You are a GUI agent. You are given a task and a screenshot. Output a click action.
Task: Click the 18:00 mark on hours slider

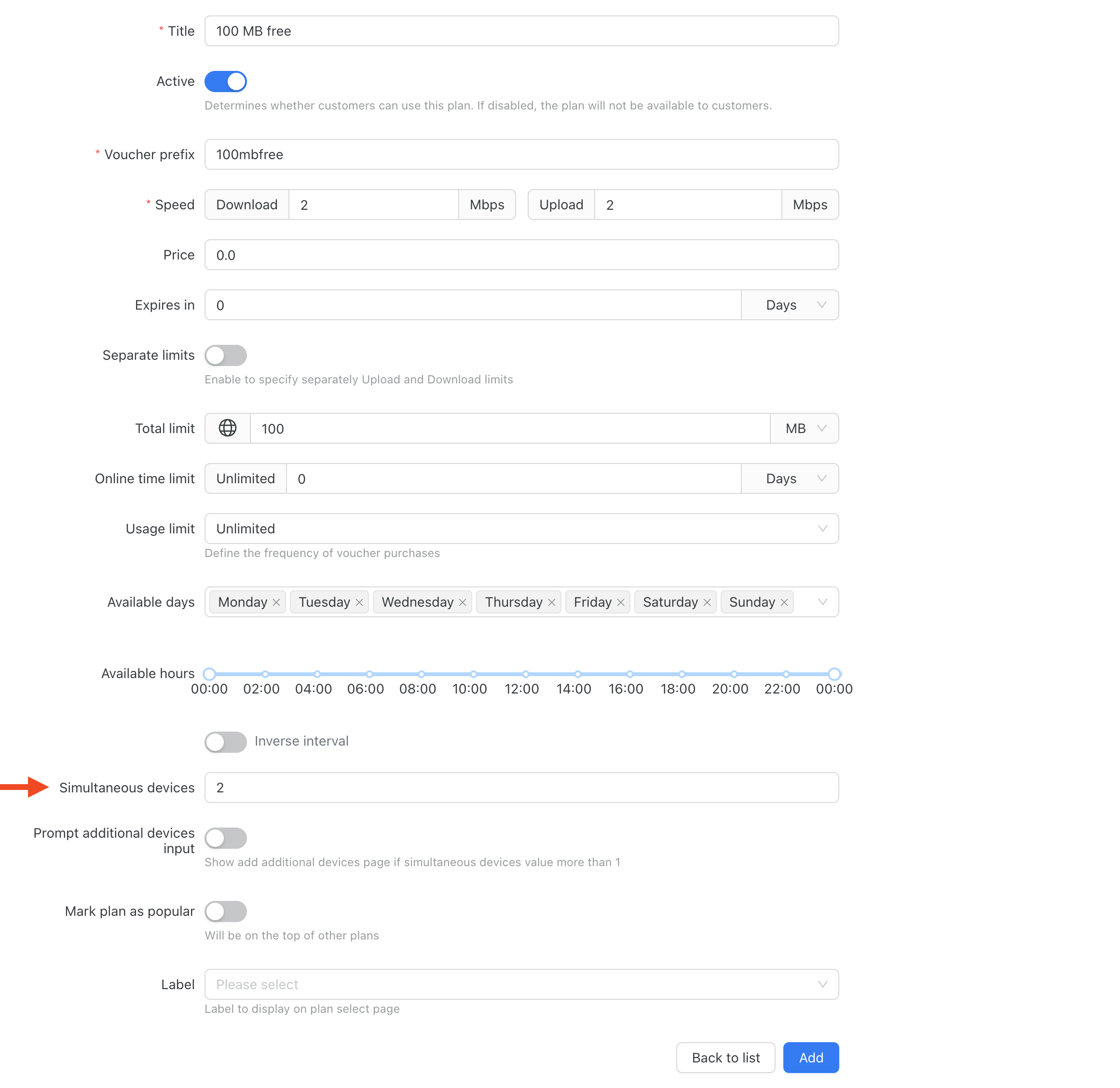point(682,674)
